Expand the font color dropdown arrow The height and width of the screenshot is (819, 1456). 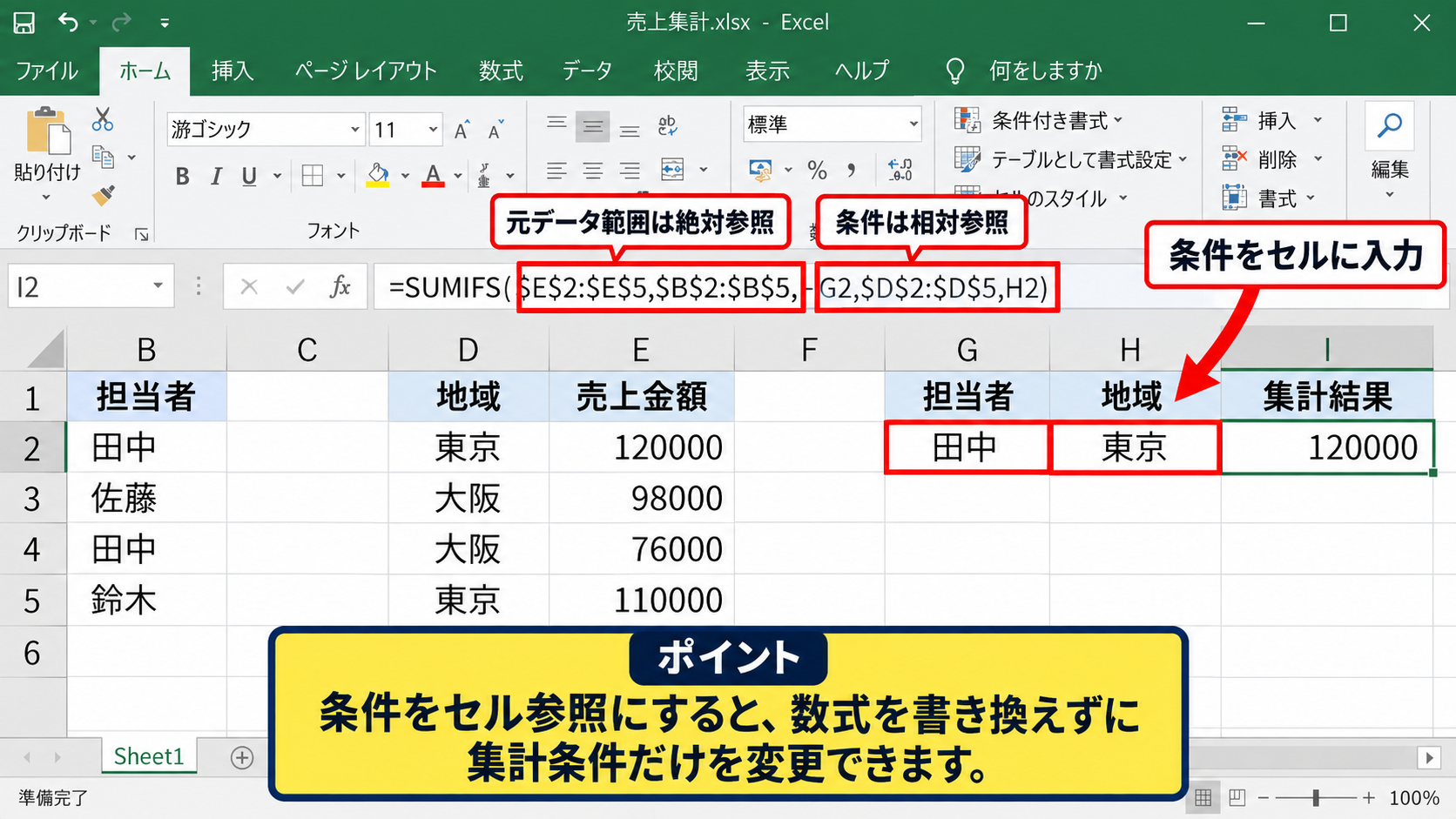[x=458, y=177]
